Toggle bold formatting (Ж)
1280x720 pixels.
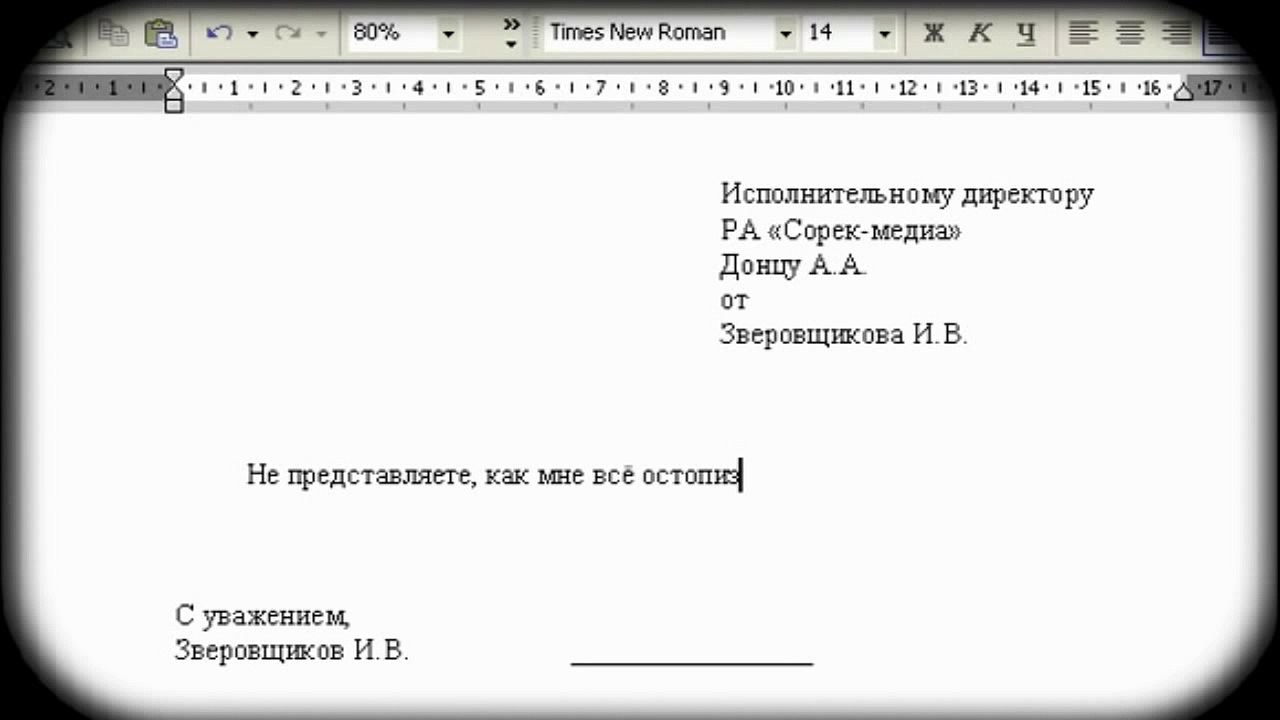click(x=934, y=33)
